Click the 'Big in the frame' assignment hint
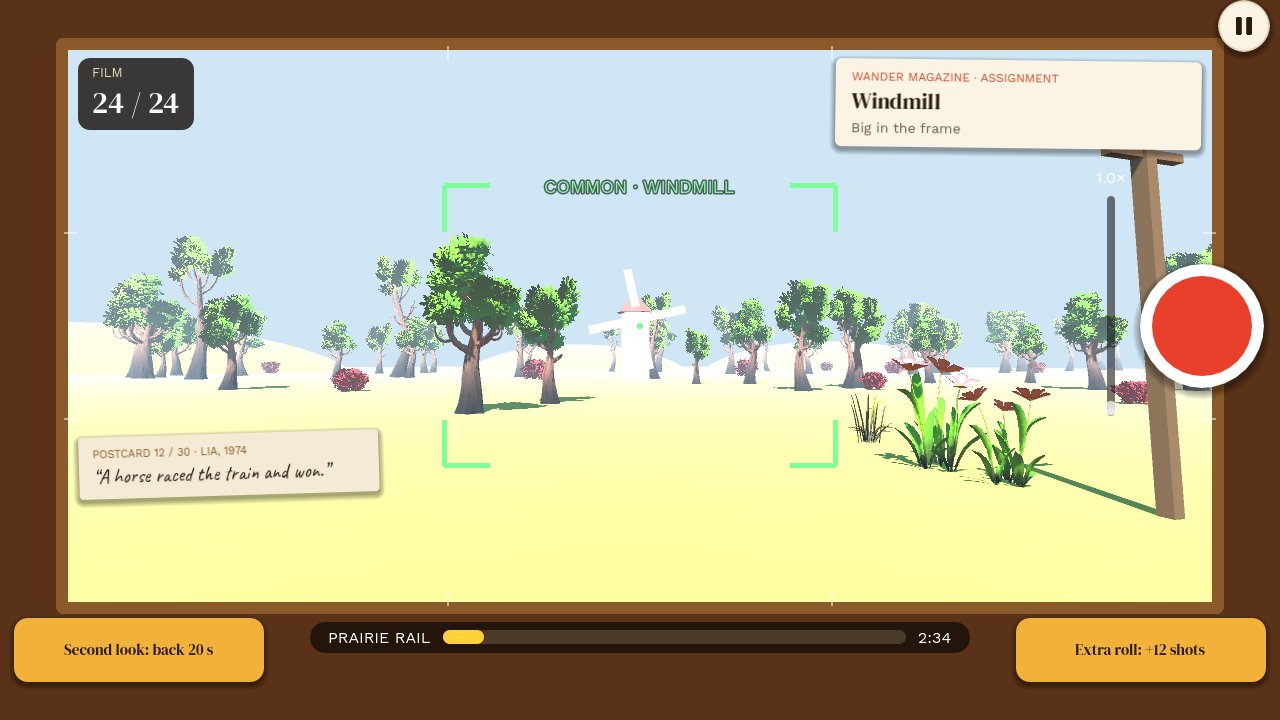The image size is (1280, 720). pos(906,128)
